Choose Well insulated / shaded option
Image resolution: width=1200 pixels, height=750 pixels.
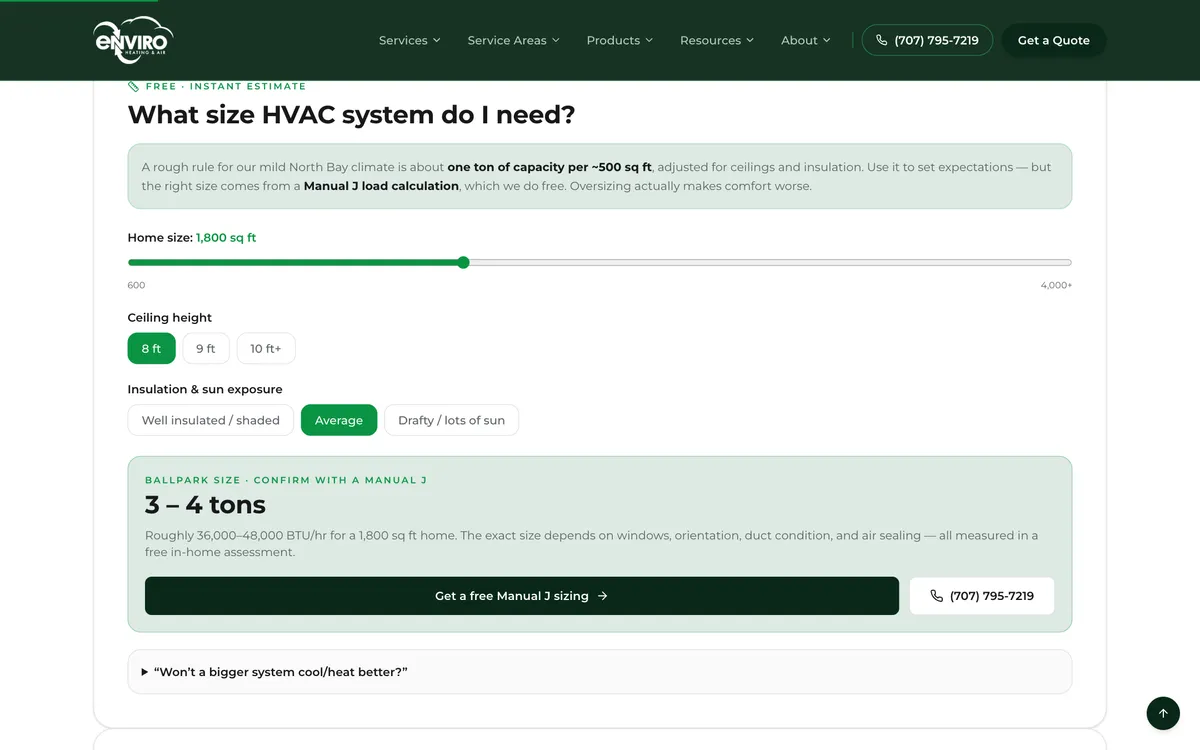tap(211, 420)
